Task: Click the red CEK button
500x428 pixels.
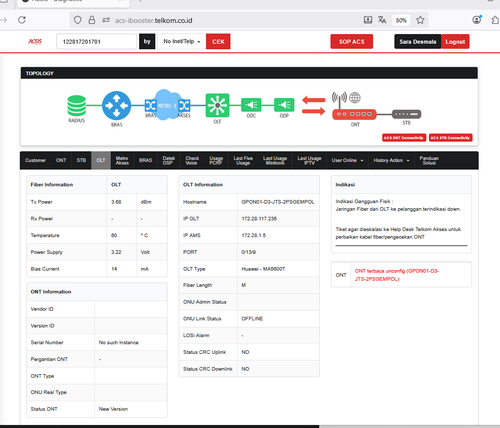Action: (218, 42)
